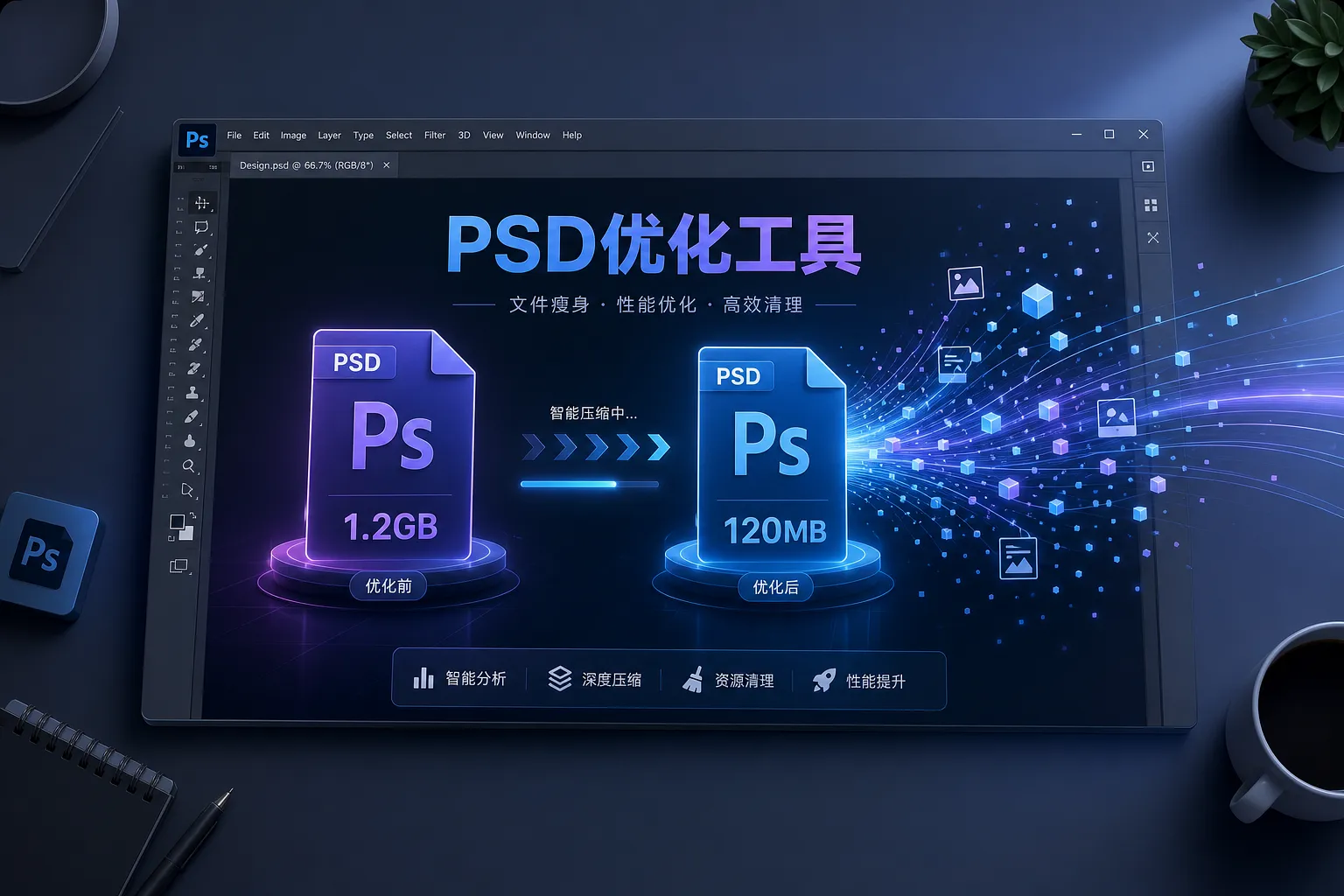Open the View menu
This screenshot has width=1344, height=896.
[493, 136]
